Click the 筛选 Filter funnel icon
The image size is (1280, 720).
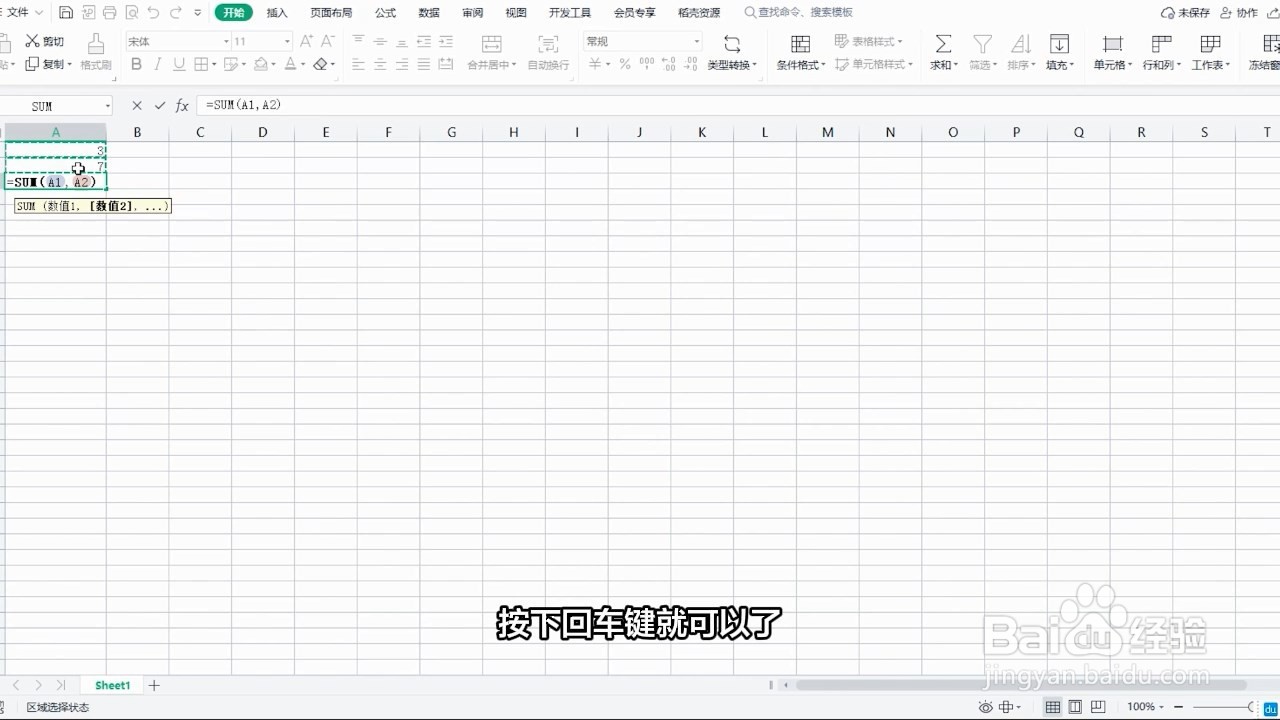[x=983, y=43]
